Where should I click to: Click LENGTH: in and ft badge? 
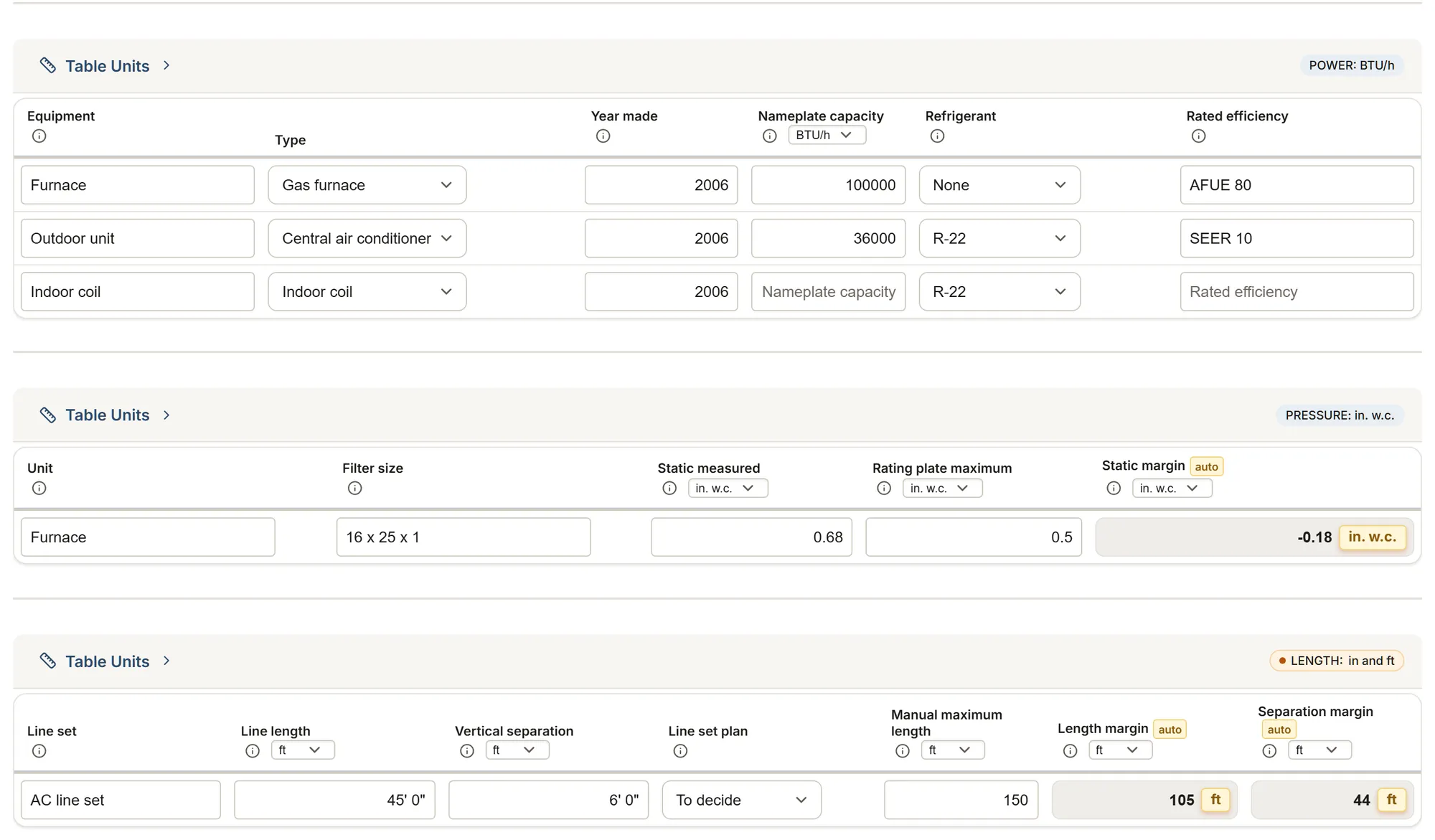[1336, 661]
